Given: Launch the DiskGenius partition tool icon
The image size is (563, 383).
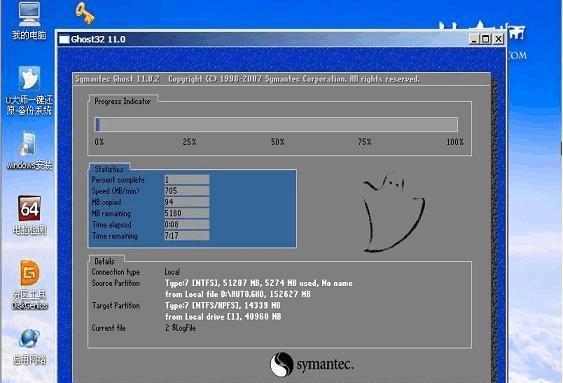Looking at the screenshot, I should pyautogui.click(x=29, y=285).
